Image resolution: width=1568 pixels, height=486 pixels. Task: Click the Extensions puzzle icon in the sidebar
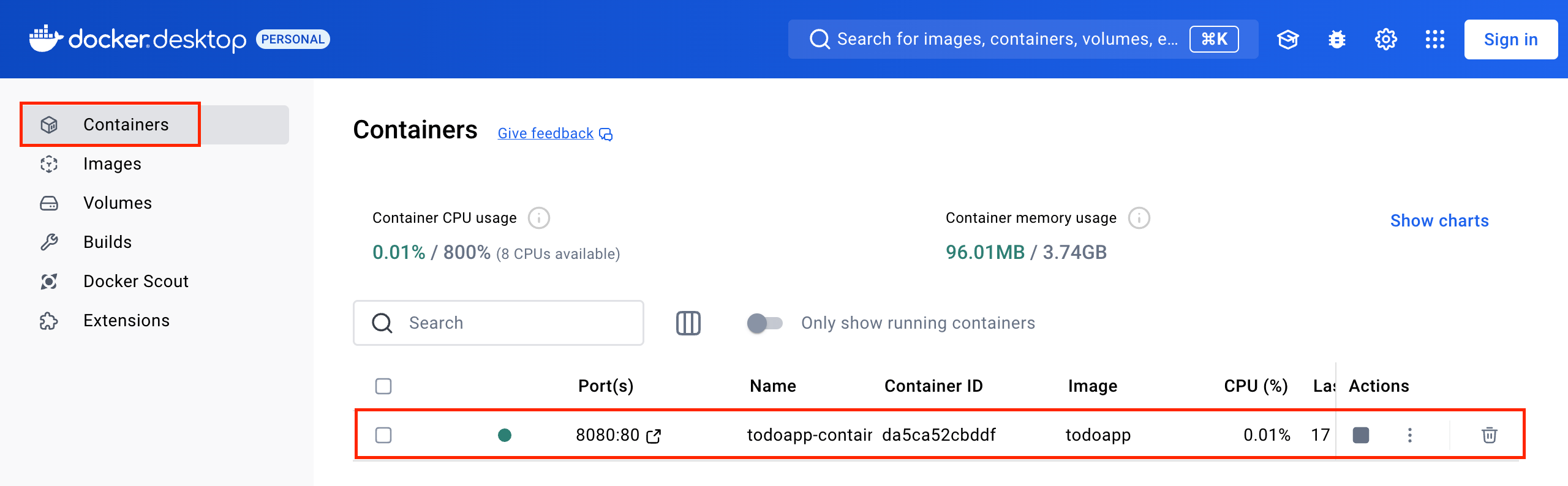[x=49, y=320]
